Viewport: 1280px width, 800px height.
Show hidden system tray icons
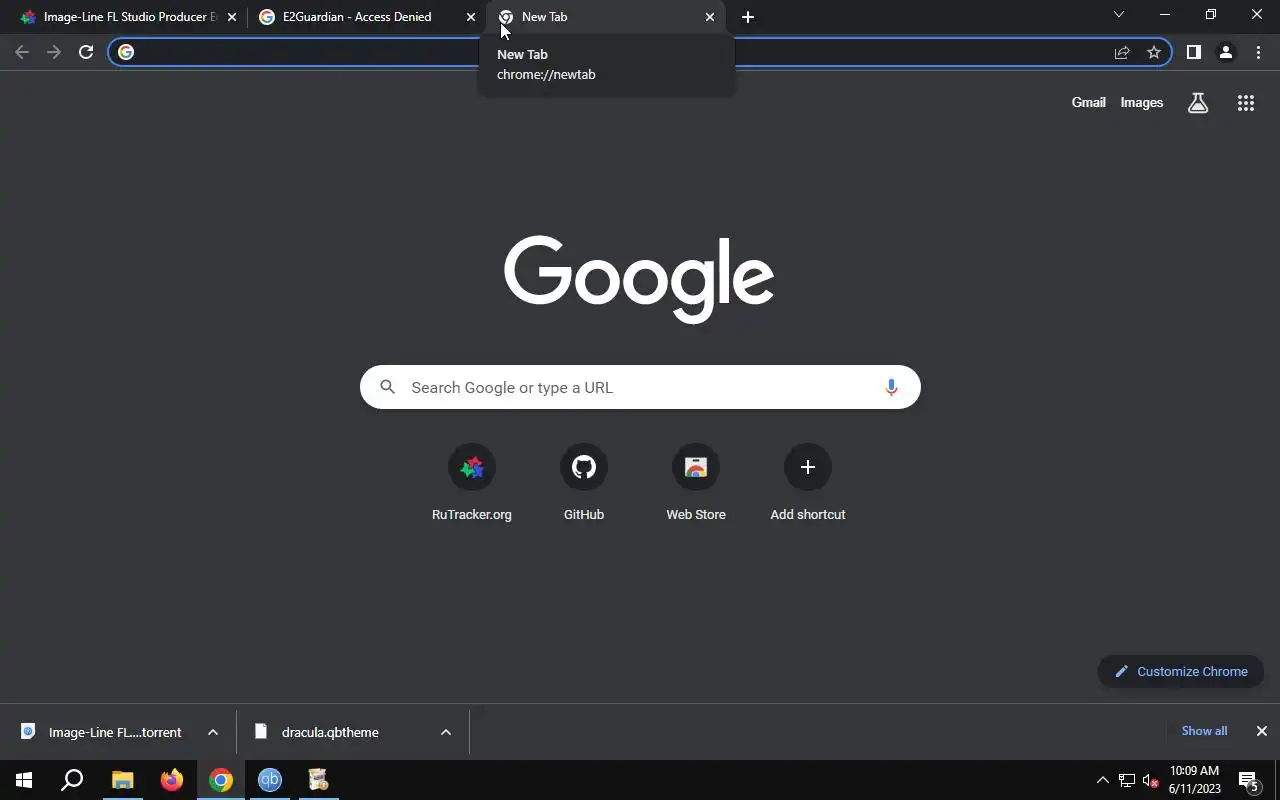(1102, 780)
